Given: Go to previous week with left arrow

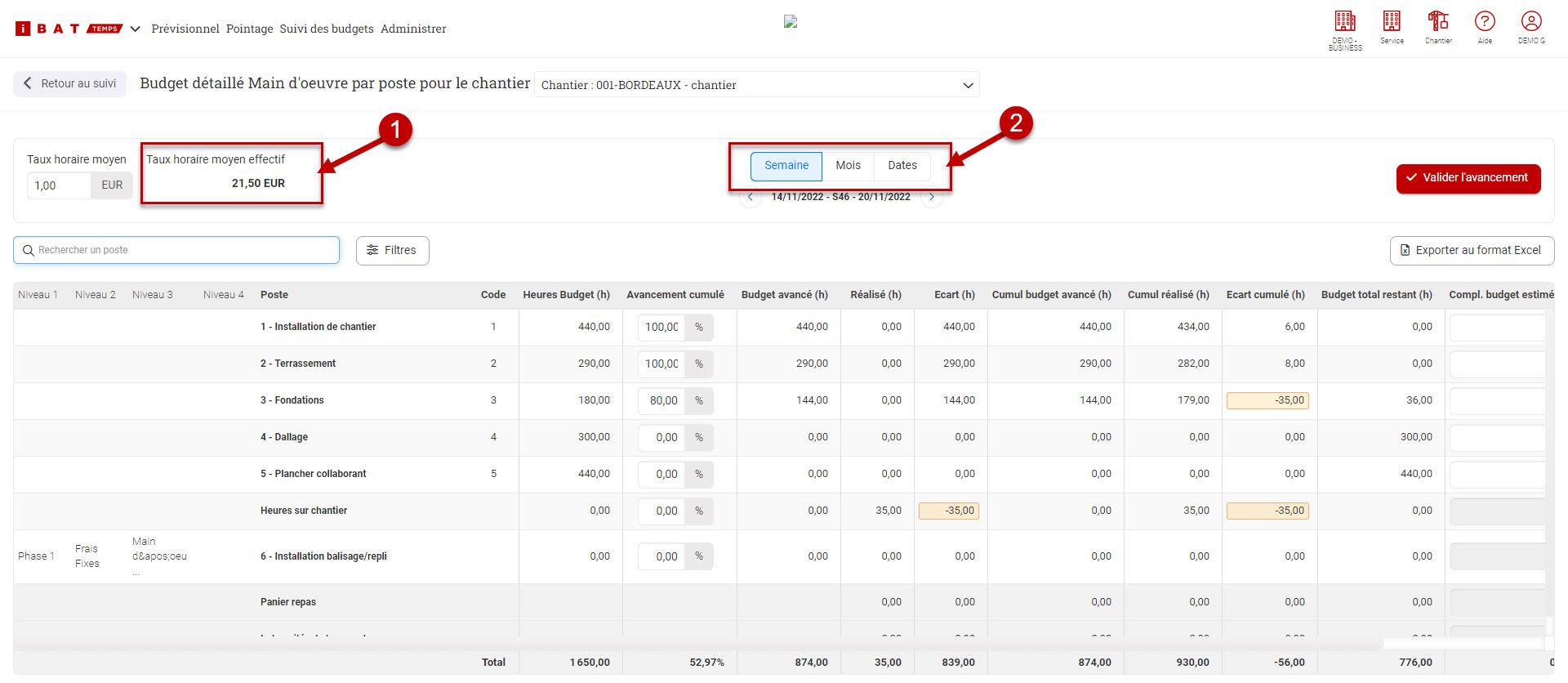Looking at the screenshot, I should click(x=750, y=197).
